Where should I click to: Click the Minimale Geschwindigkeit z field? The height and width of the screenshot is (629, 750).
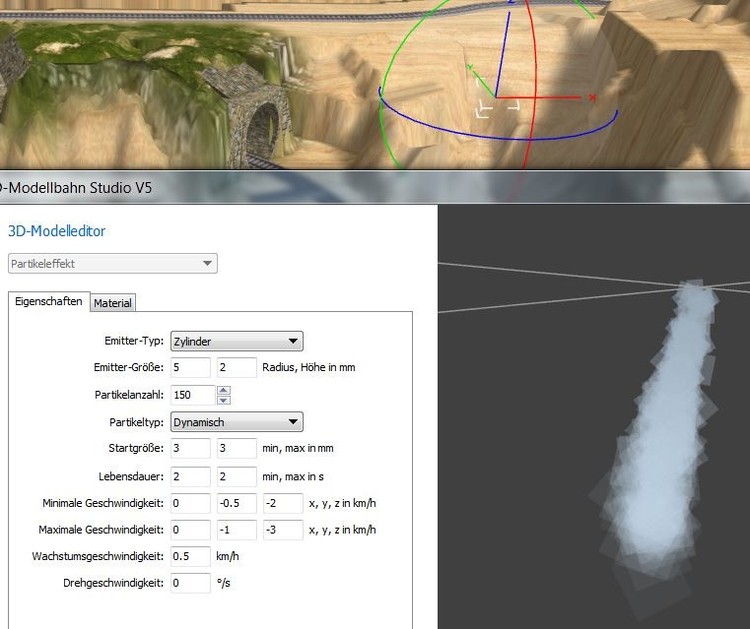point(282,503)
